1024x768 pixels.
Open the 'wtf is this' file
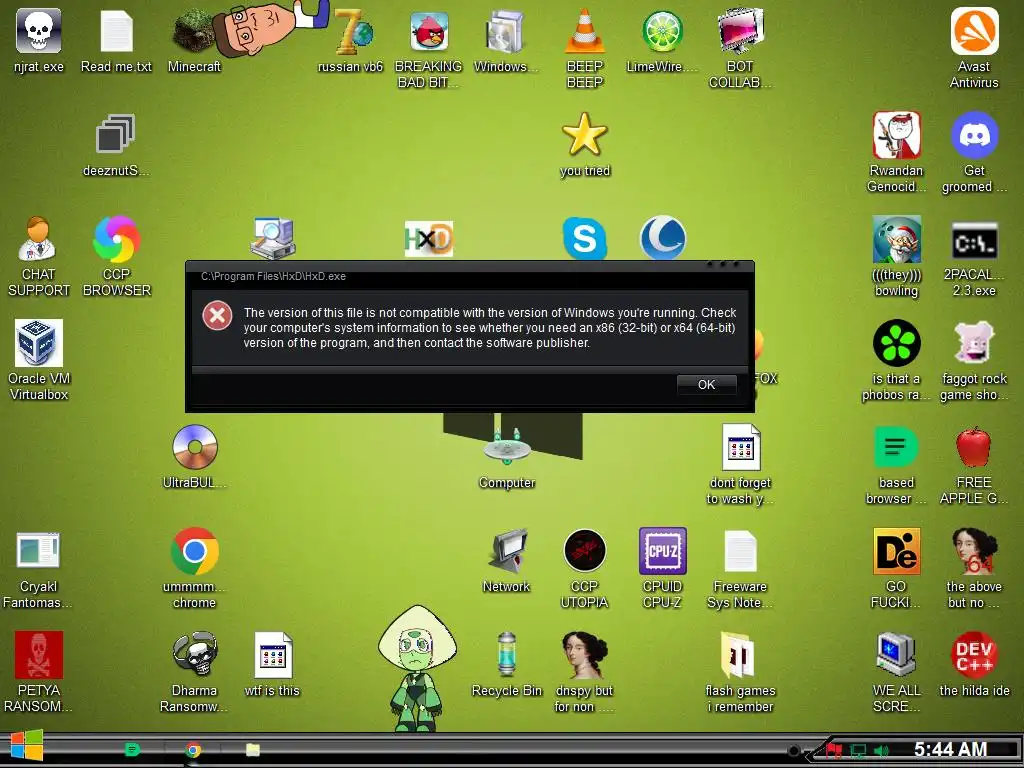[273, 654]
